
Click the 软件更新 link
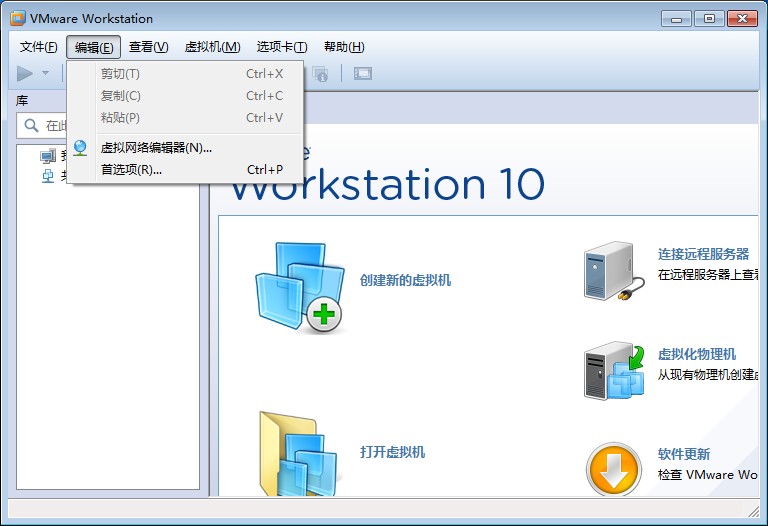click(684, 454)
